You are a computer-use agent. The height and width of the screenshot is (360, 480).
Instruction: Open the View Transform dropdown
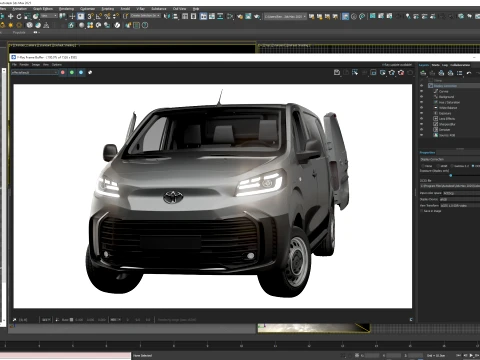460,206
